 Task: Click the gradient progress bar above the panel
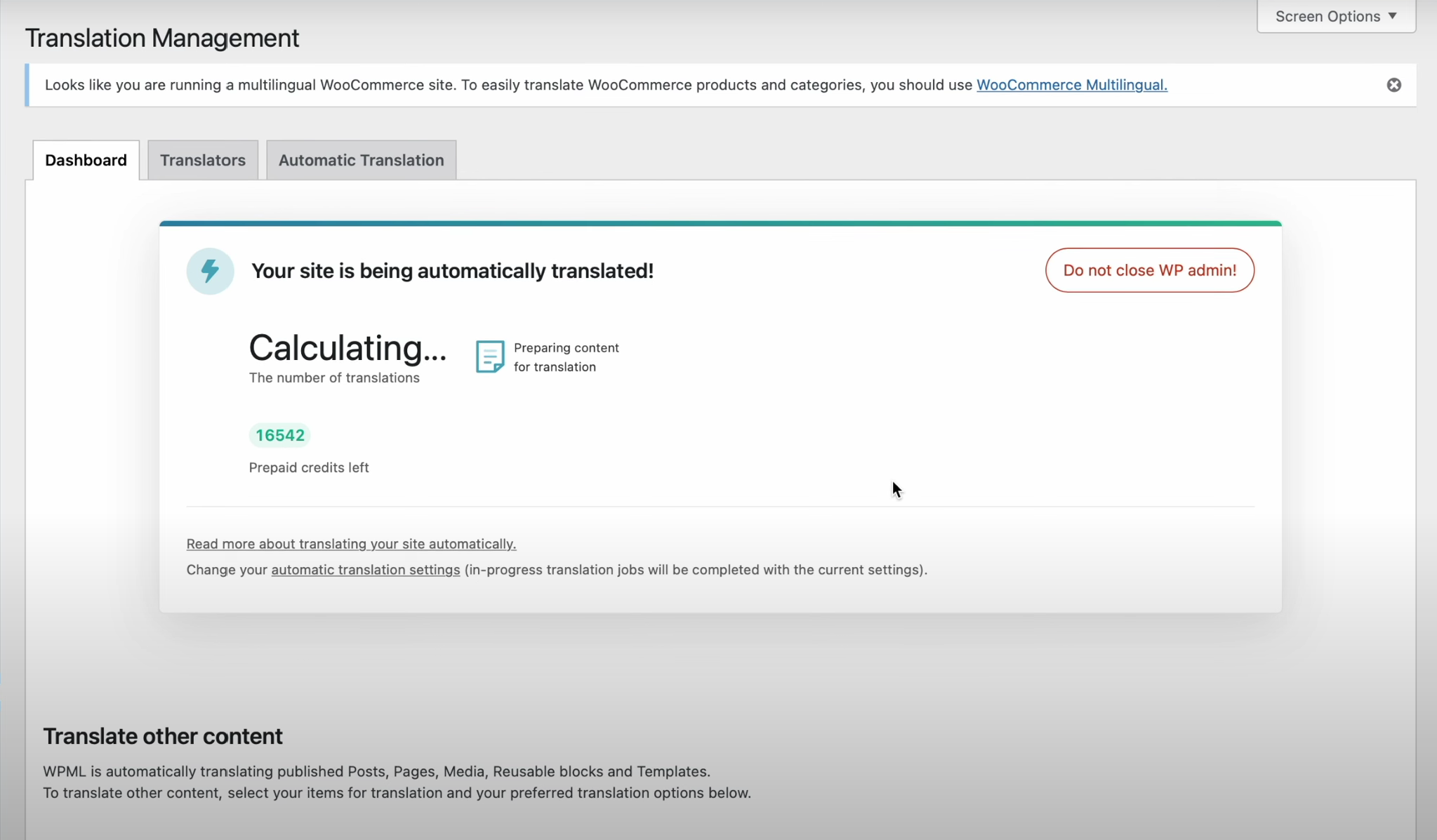pos(721,222)
